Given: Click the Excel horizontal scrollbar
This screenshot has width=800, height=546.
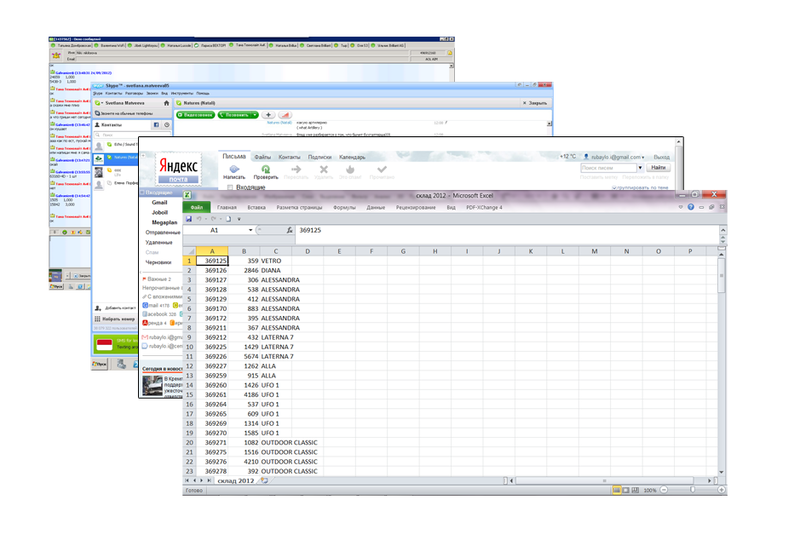Looking at the screenshot, I should [605, 481].
